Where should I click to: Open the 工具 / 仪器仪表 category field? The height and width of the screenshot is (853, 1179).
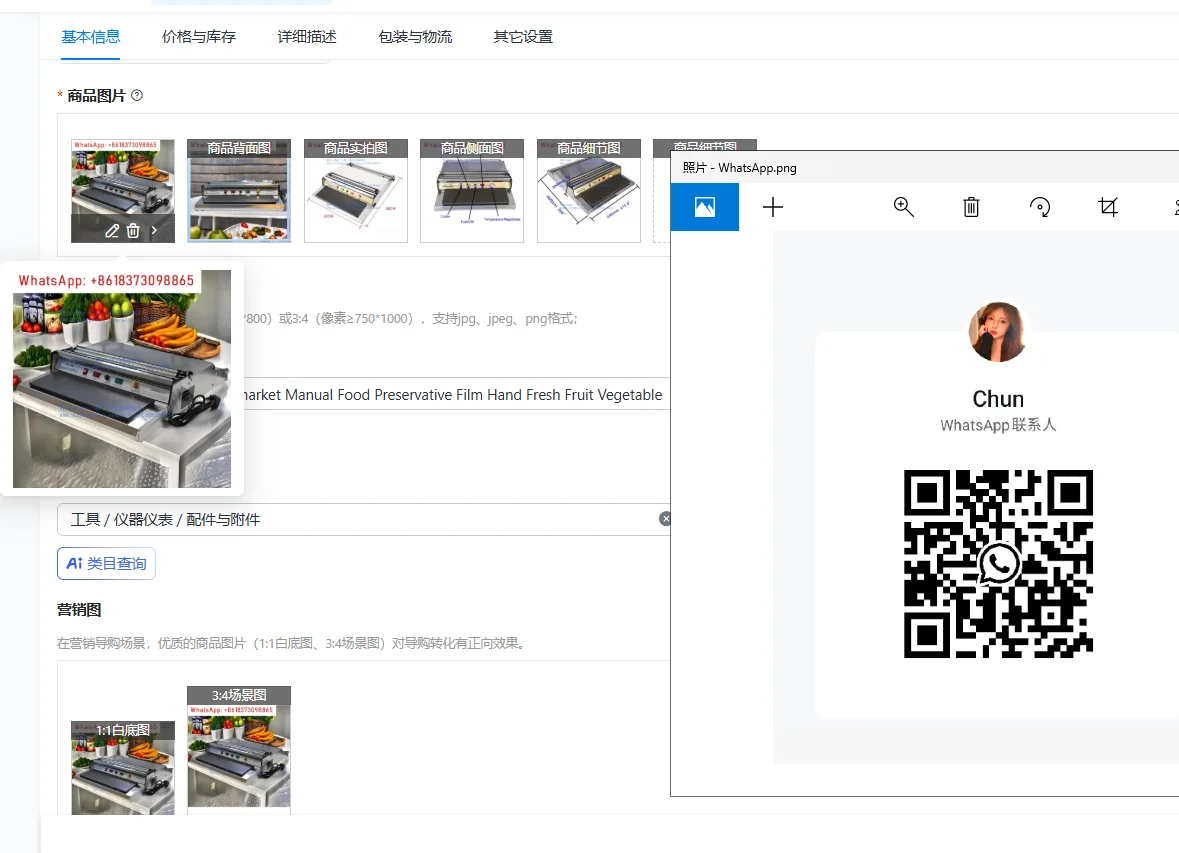pos(363,519)
